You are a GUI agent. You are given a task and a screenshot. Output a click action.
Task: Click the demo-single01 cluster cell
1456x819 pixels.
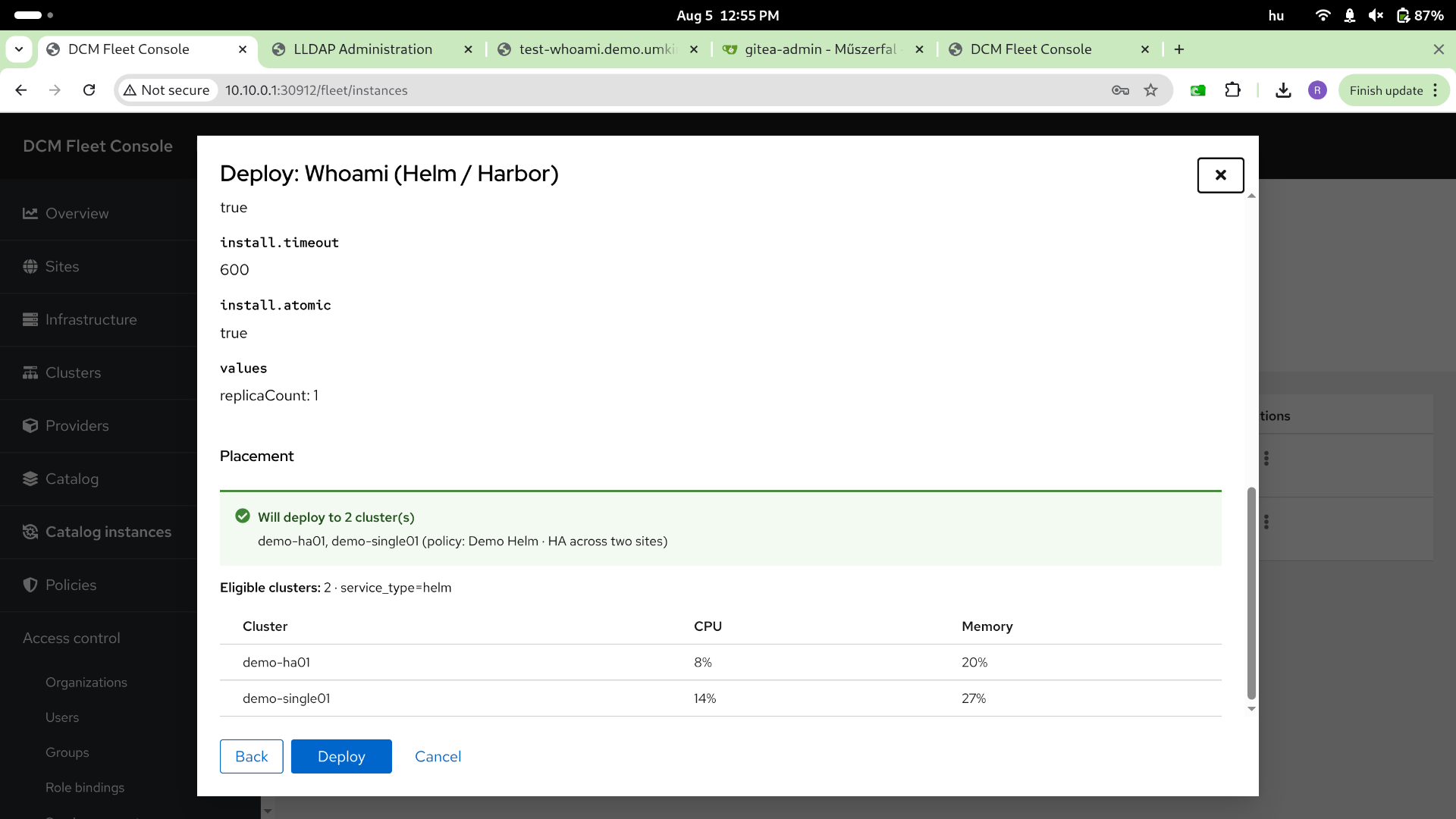click(x=287, y=699)
